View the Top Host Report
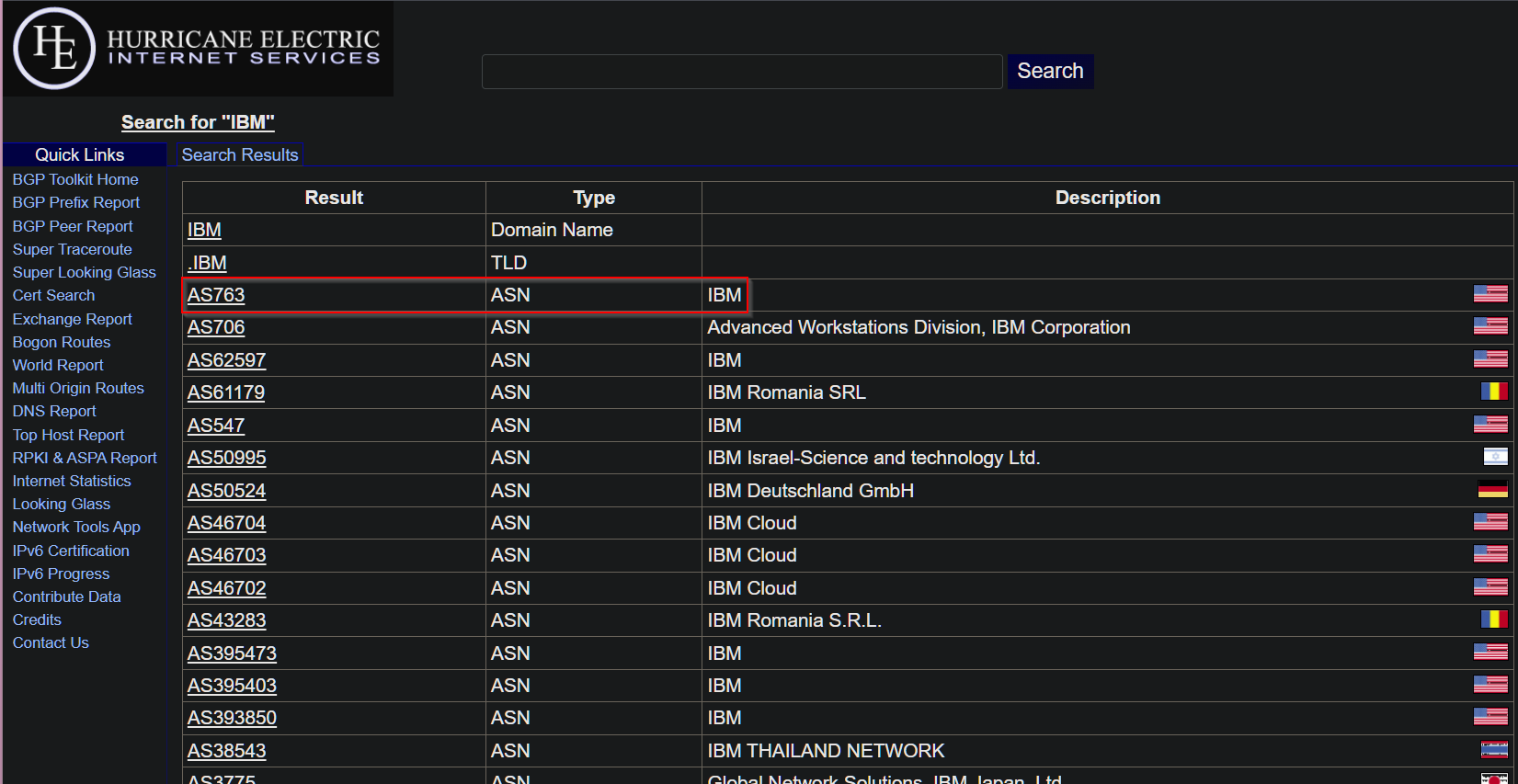This screenshot has height=784, width=1518. pos(68,435)
